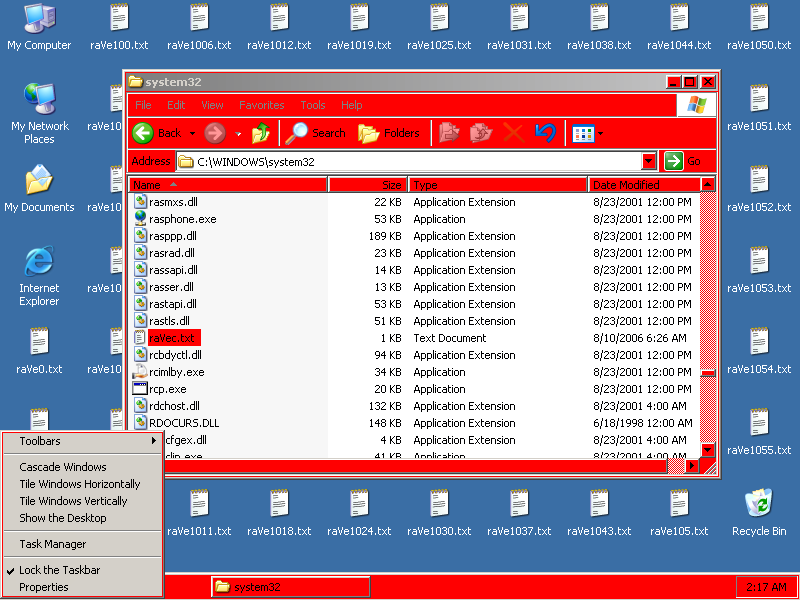Click the Copy To toolbar icon
The height and width of the screenshot is (600, 800).
click(481, 133)
